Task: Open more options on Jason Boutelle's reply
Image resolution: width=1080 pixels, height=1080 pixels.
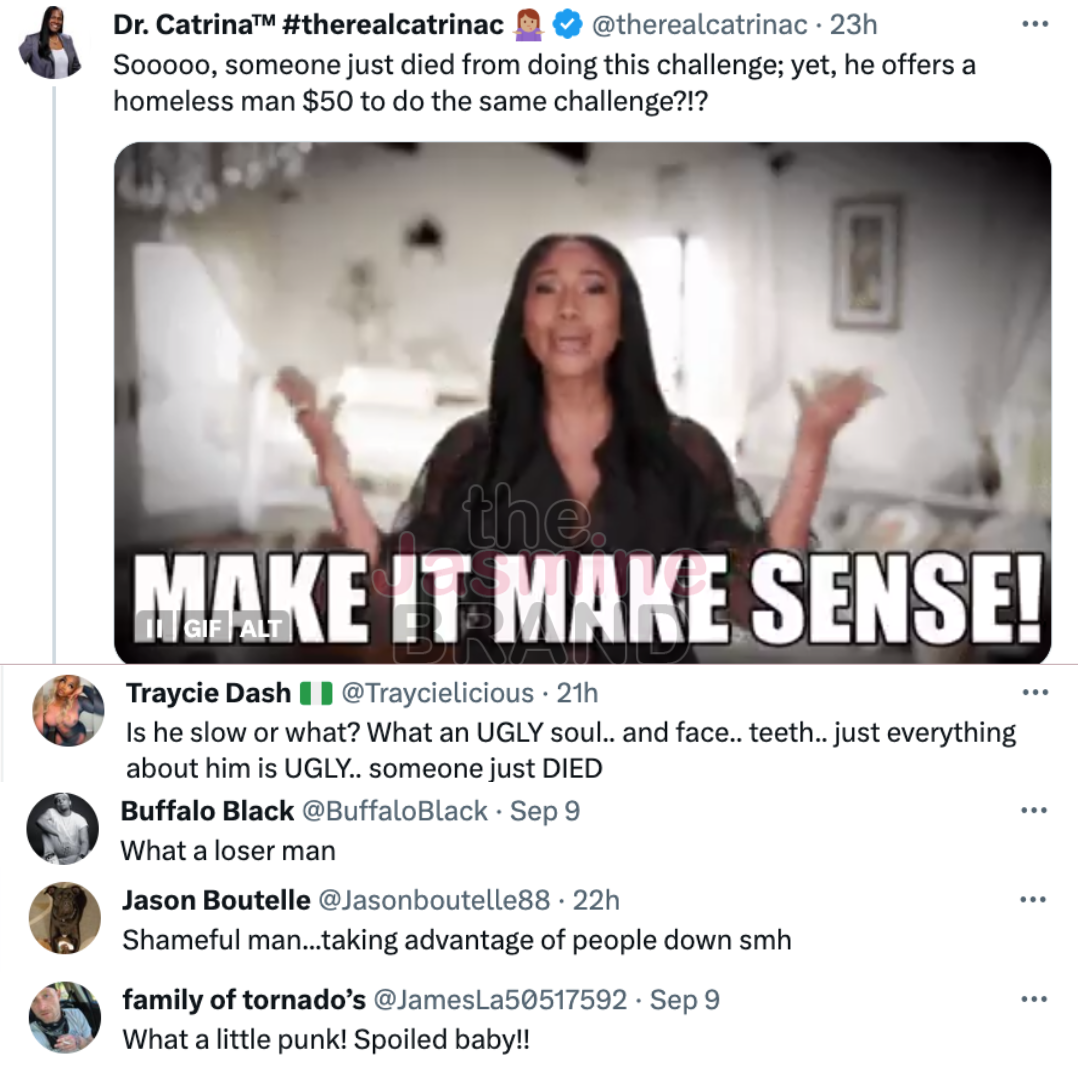Action: click(x=1034, y=900)
